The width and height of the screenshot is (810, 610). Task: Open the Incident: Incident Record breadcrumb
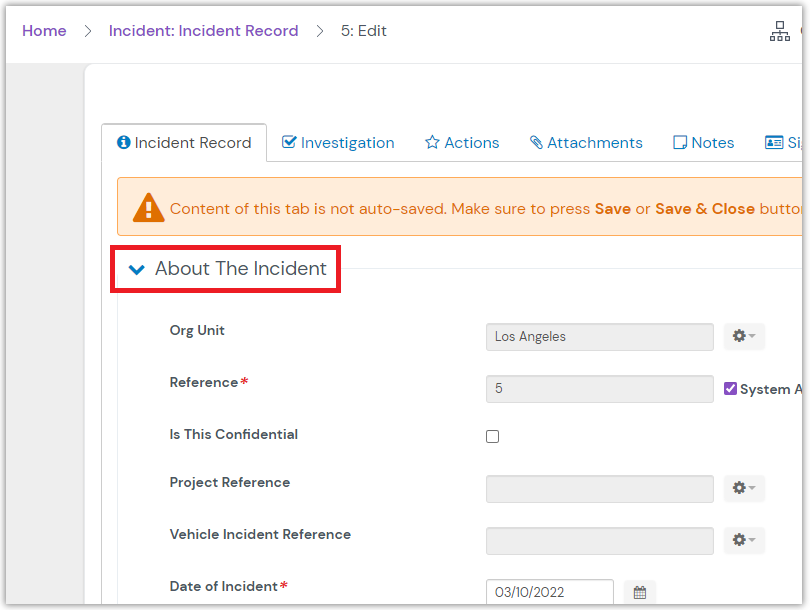tap(203, 31)
